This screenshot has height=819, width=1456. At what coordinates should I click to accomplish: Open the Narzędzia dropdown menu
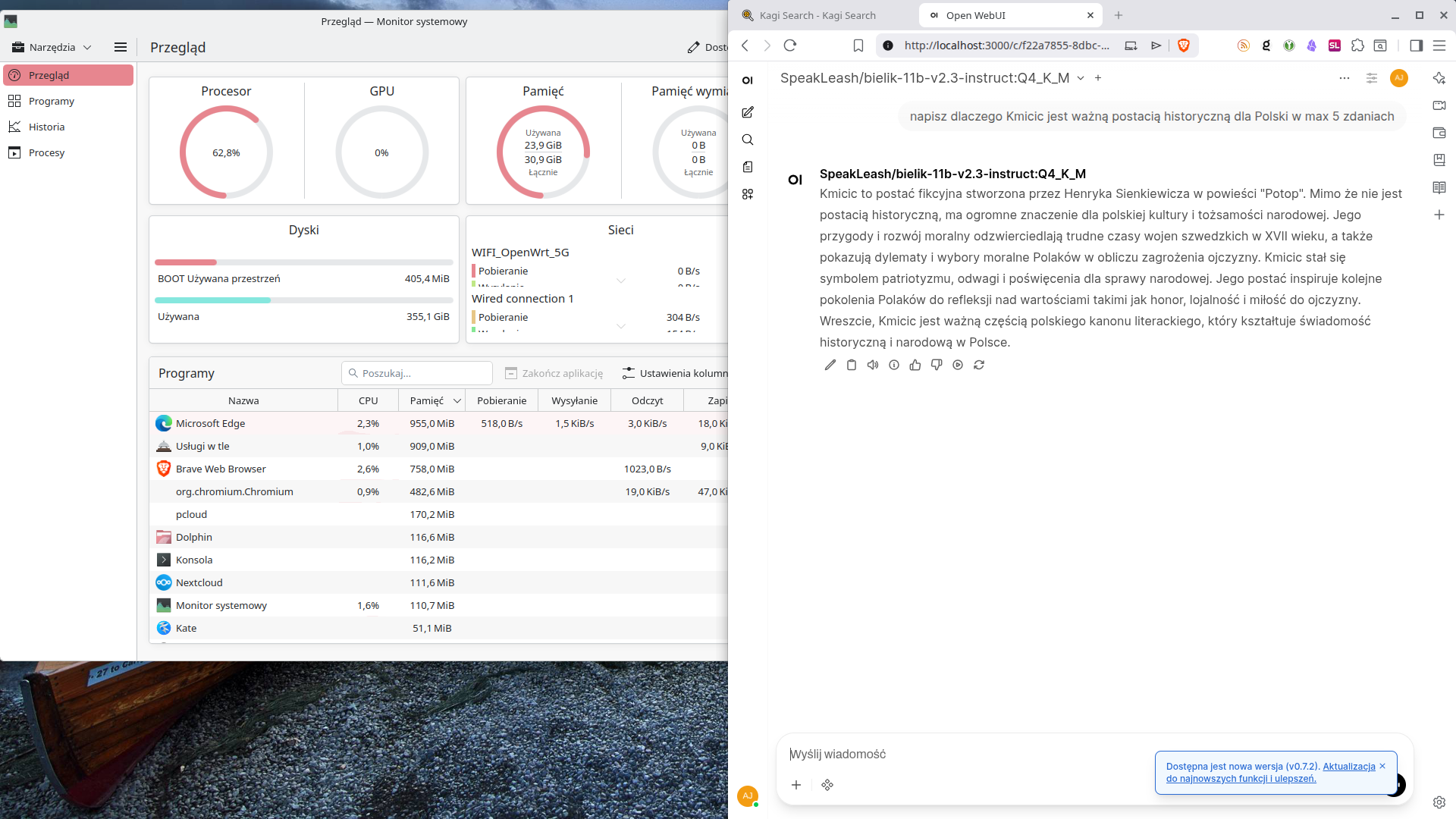click(52, 47)
